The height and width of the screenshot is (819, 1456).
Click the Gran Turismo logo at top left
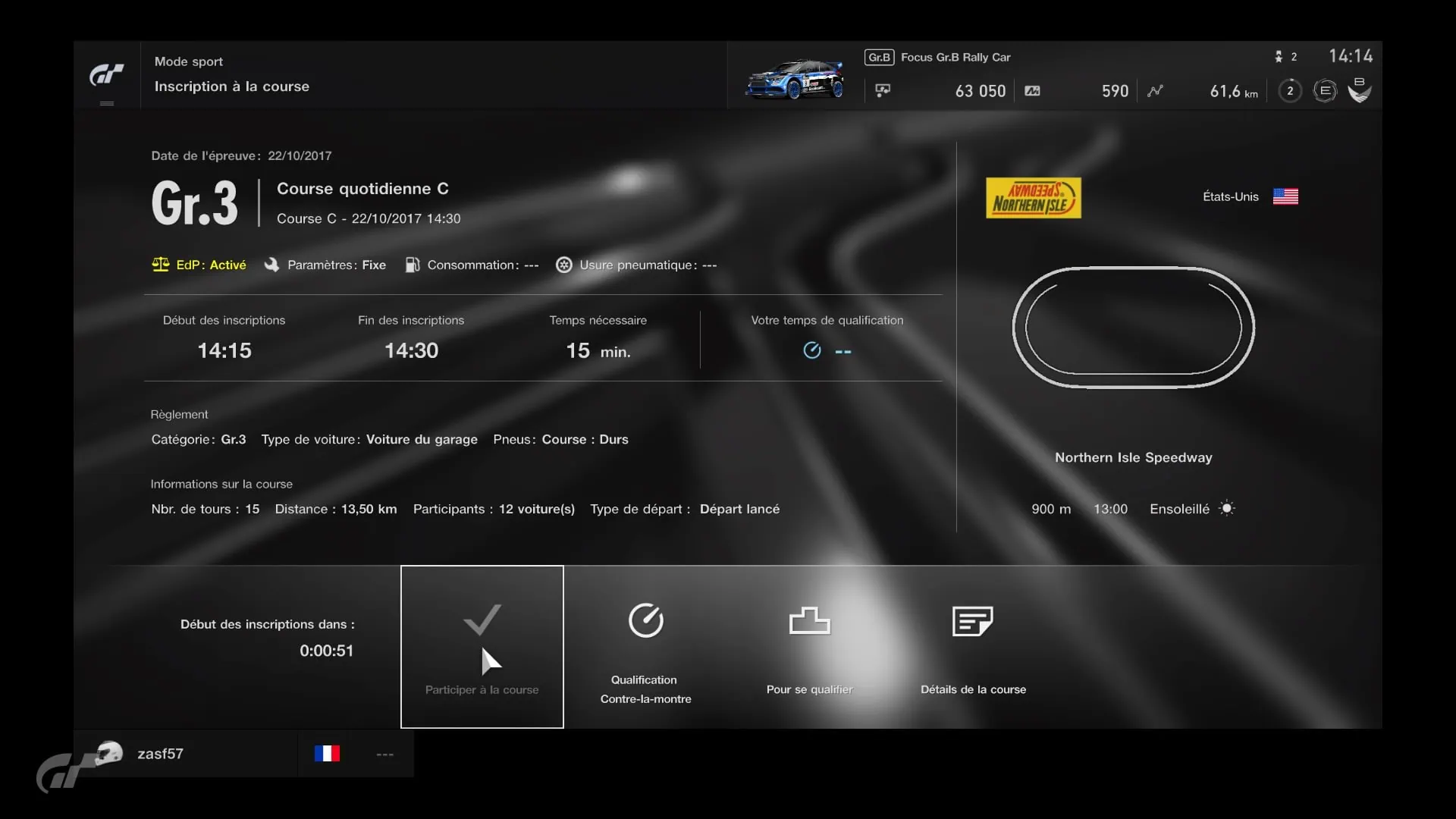pyautogui.click(x=107, y=74)
